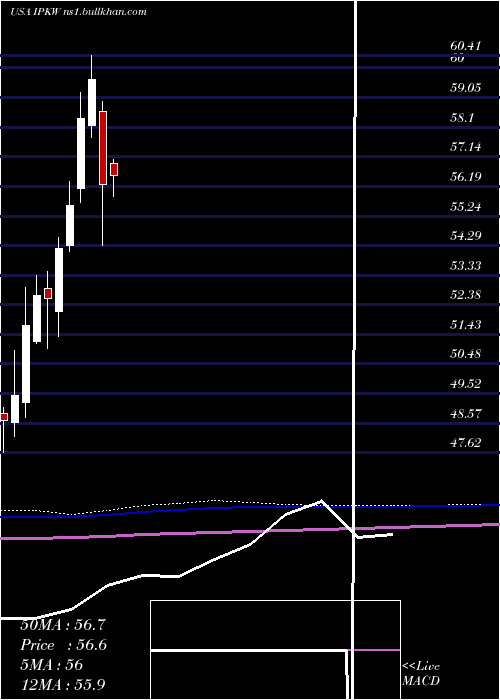Click the 57.14 price axis label

coord(466,147)
